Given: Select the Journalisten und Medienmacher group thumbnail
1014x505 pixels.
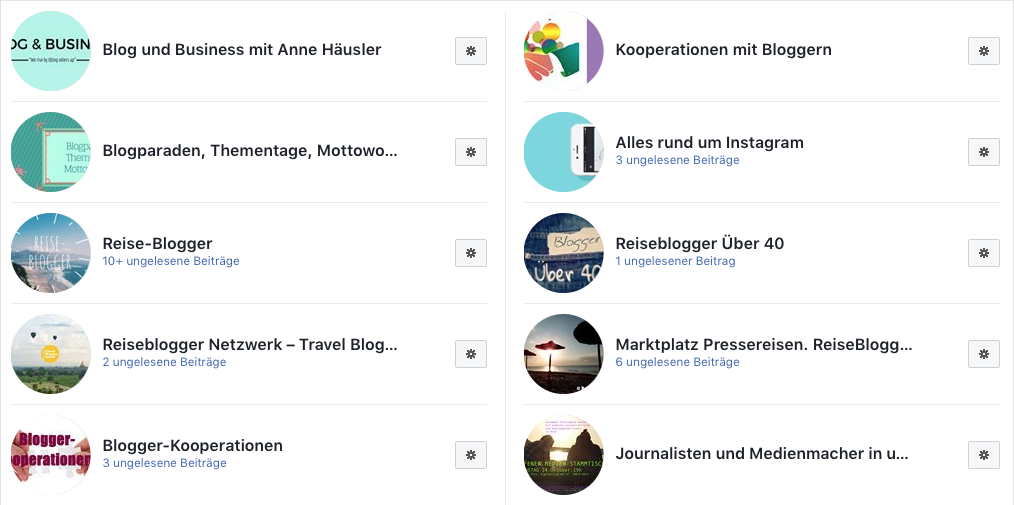Looking at the screenshot, I should [564, 455].
